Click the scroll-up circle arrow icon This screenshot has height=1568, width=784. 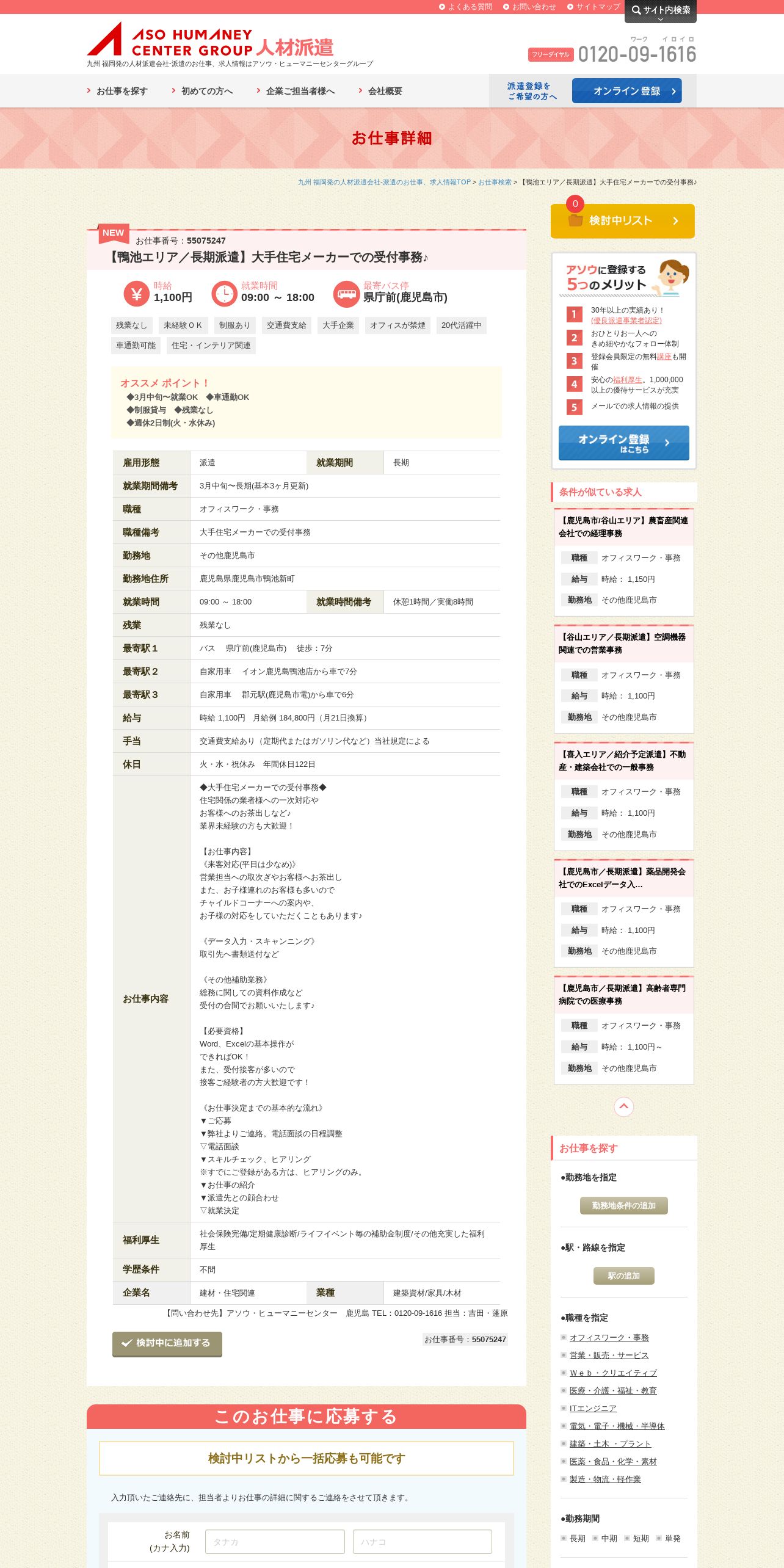click(623, 1106)
